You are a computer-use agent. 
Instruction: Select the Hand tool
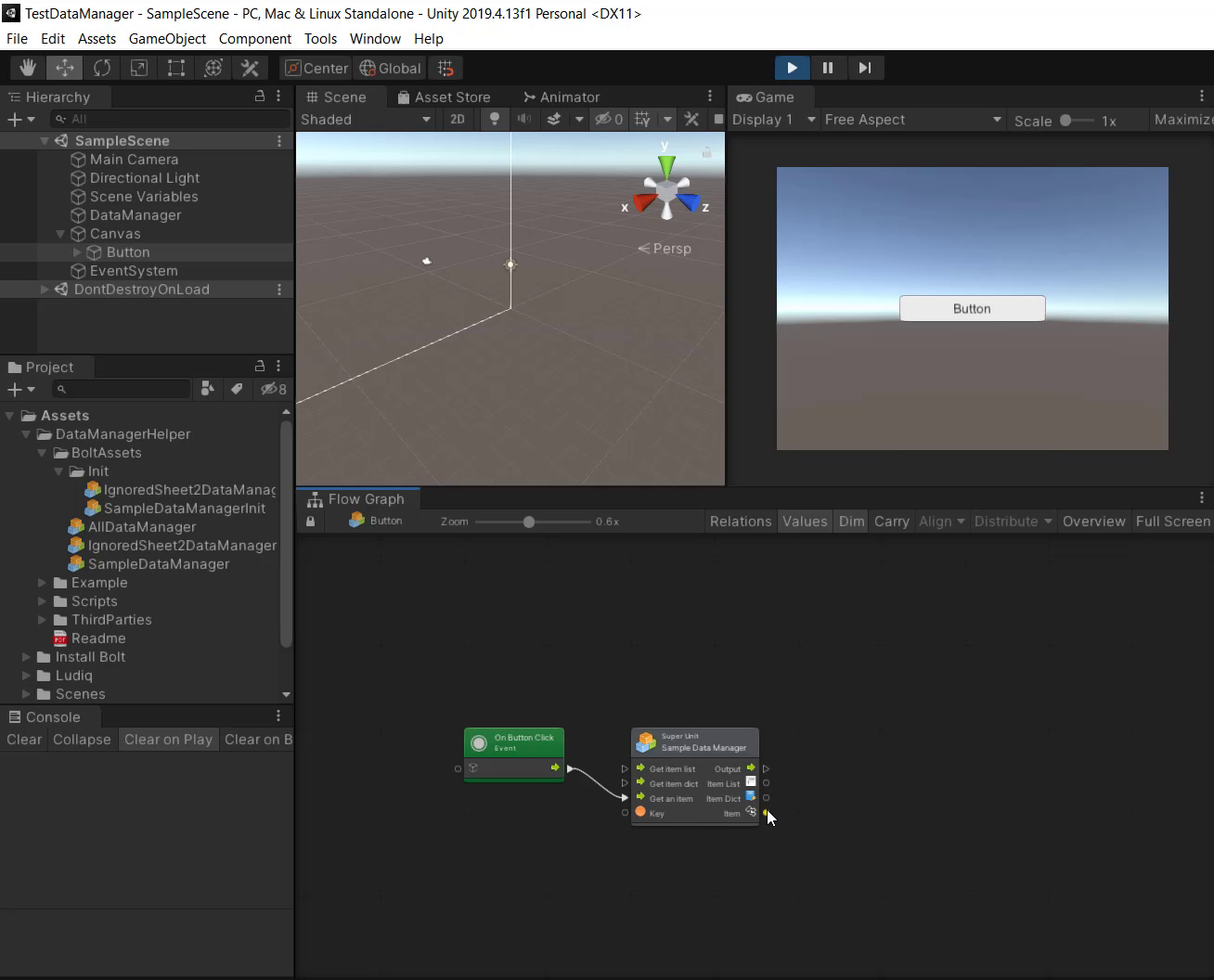click(28, 68)
